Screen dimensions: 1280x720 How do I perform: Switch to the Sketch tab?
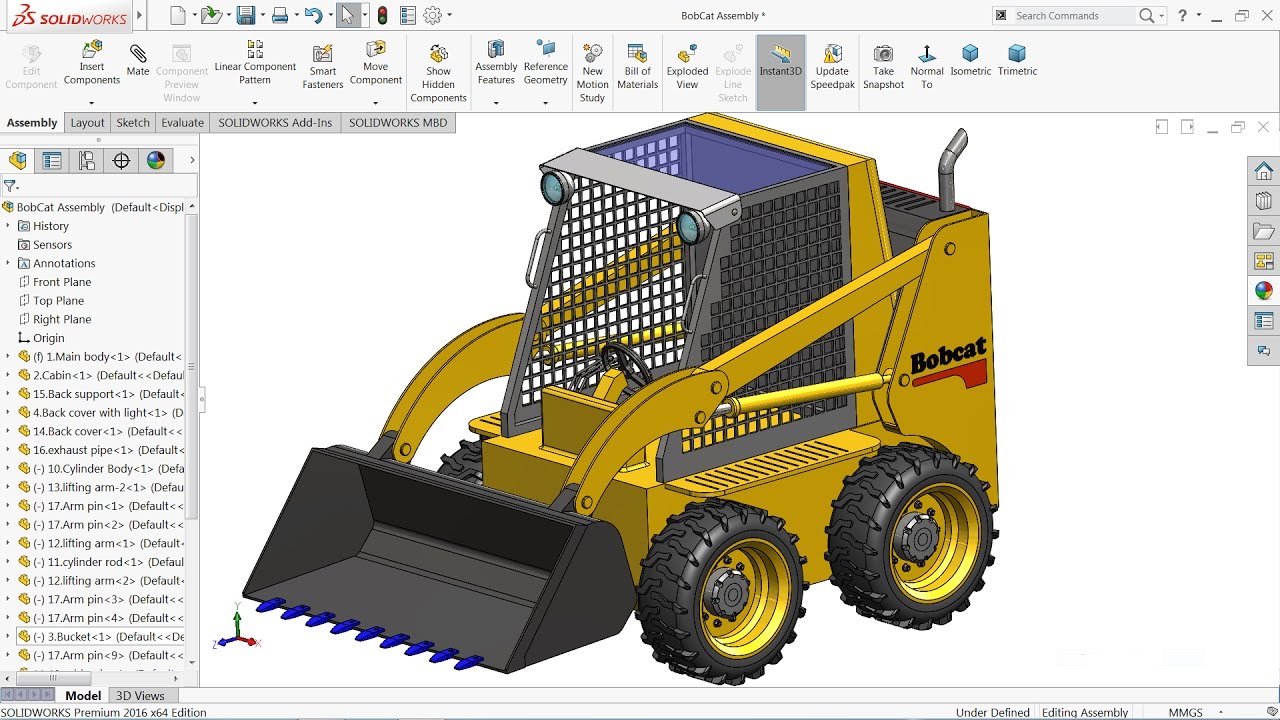click(x=133, y=123)
